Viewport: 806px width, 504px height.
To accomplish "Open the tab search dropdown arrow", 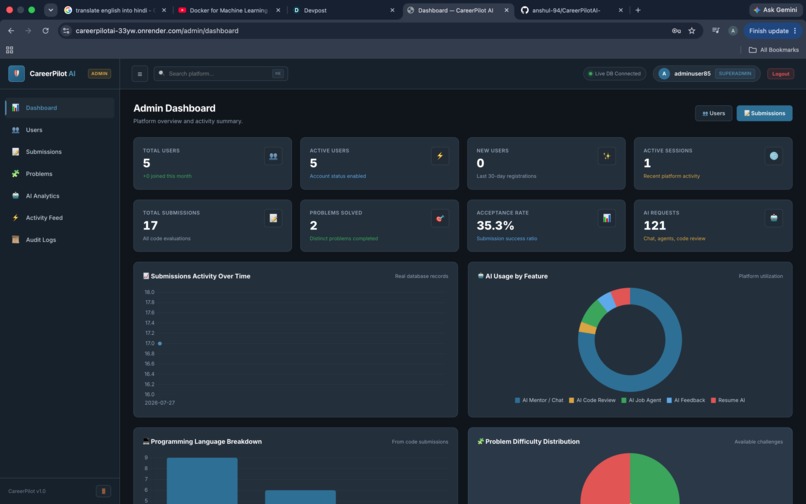I will click(50, 10).
